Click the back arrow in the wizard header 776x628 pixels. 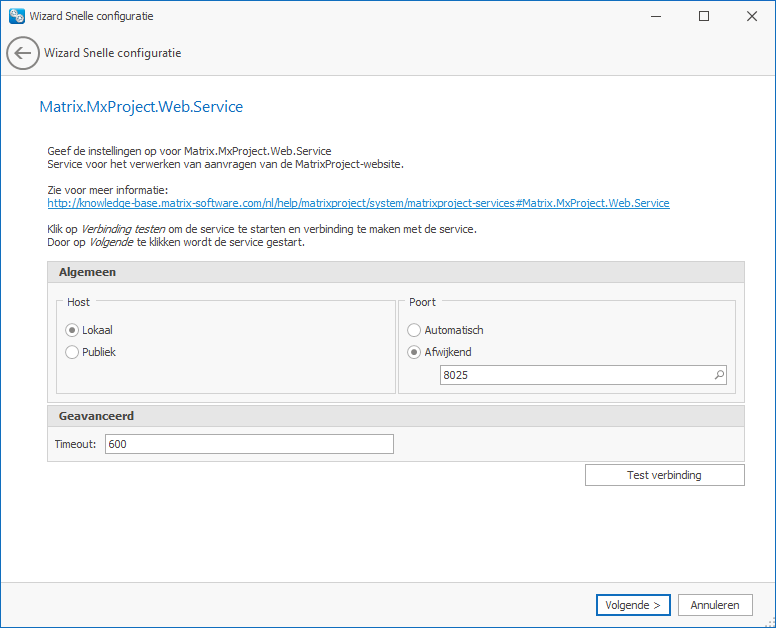23,53
